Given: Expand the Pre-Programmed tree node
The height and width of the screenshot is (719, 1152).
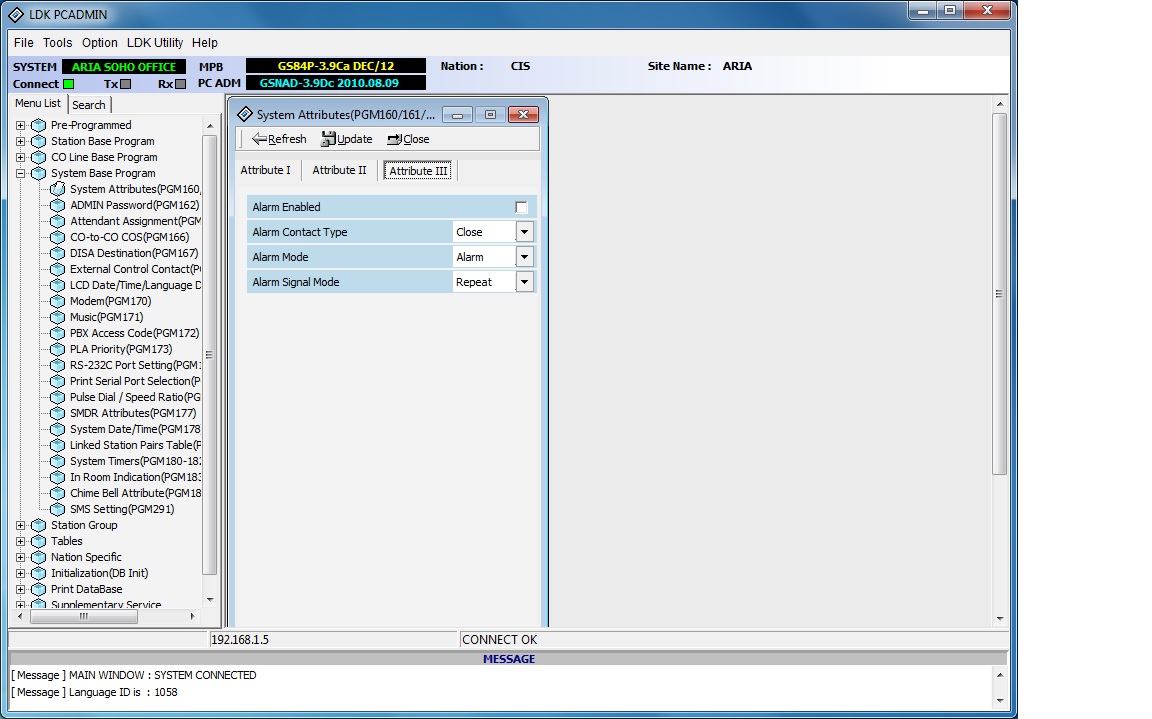Looking at the screenshot, I should (x=21, y=125).
